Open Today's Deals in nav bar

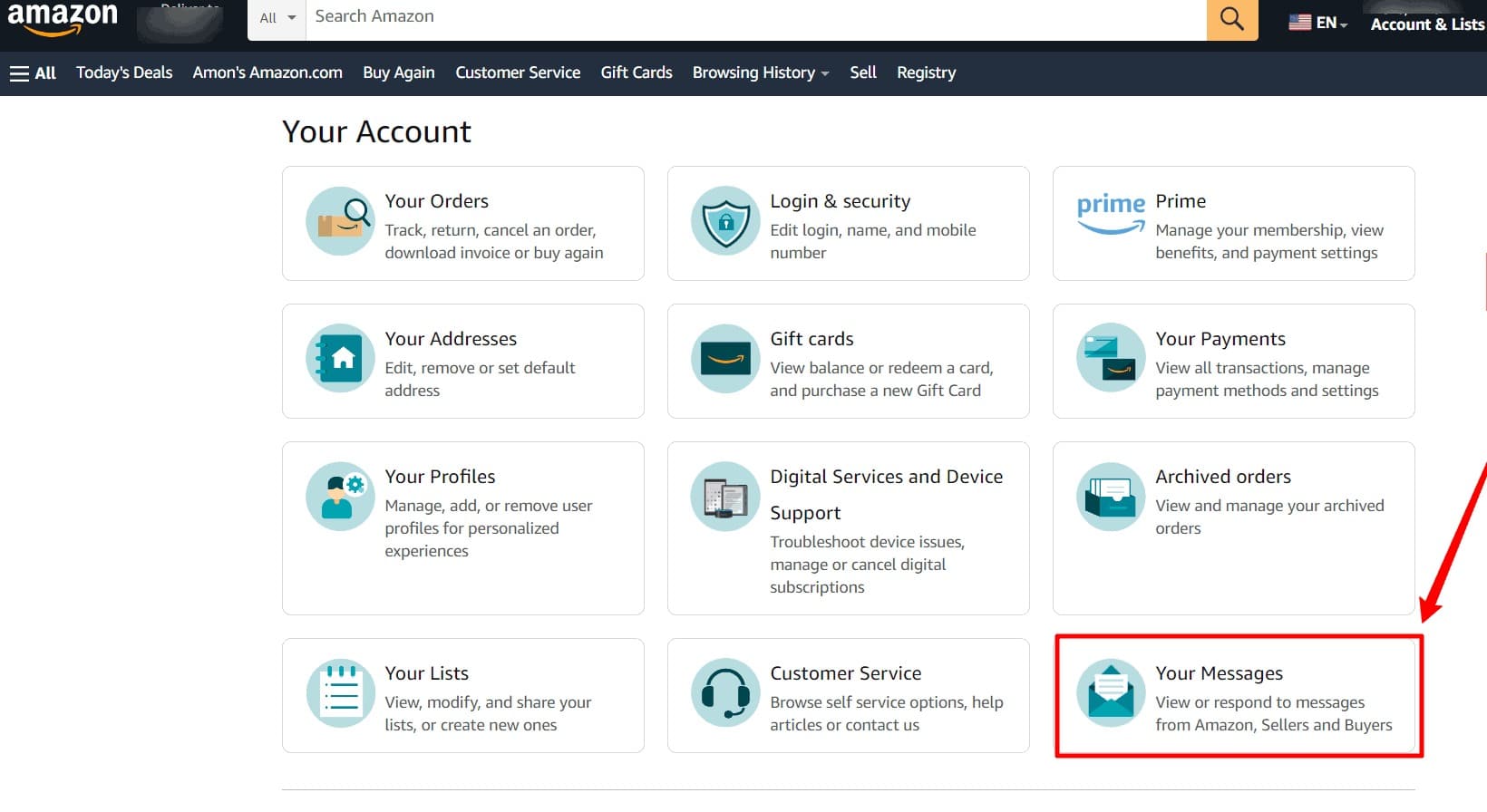tap(124, 72)
